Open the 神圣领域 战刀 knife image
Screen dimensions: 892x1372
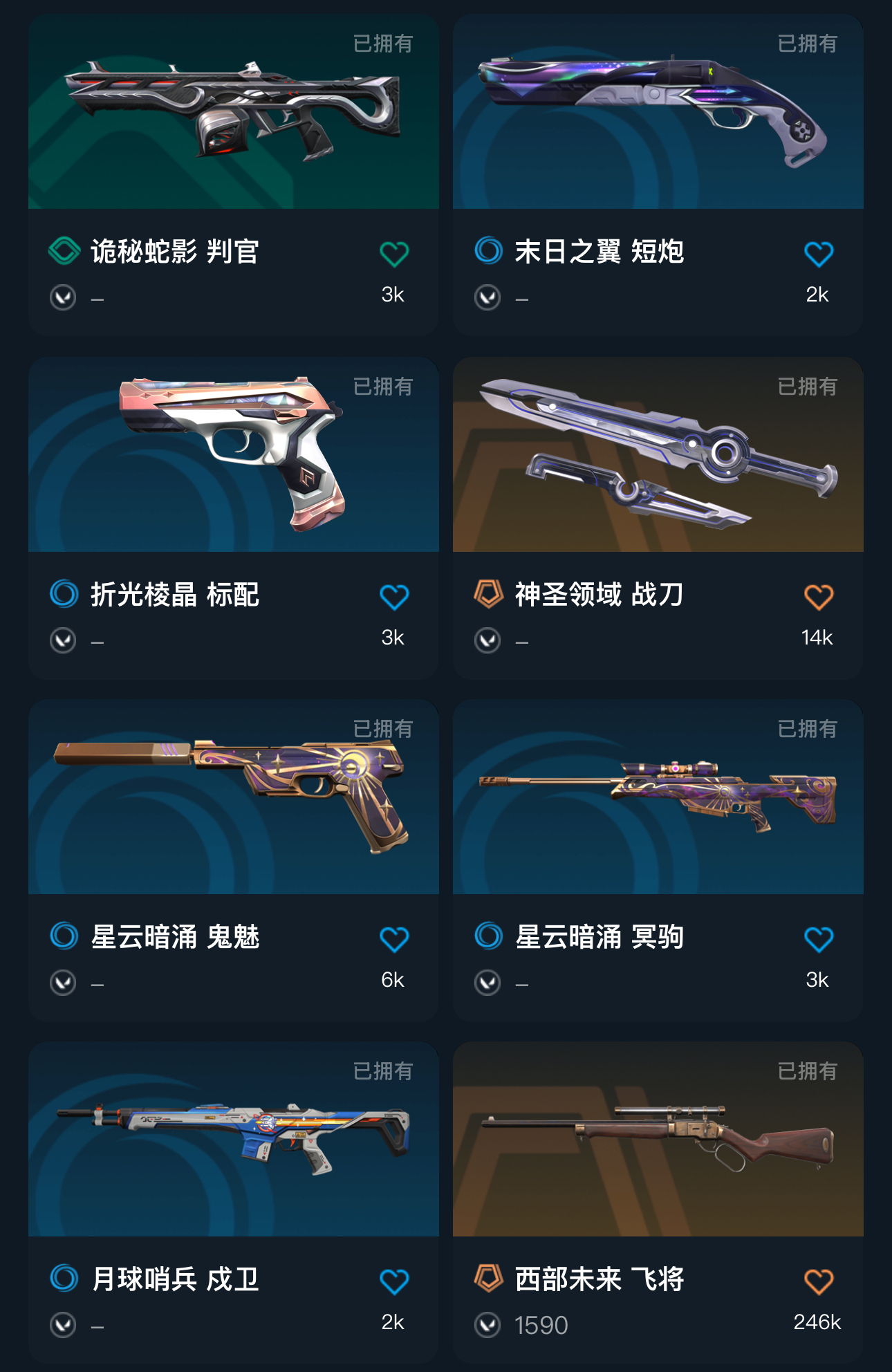(658, 454)
